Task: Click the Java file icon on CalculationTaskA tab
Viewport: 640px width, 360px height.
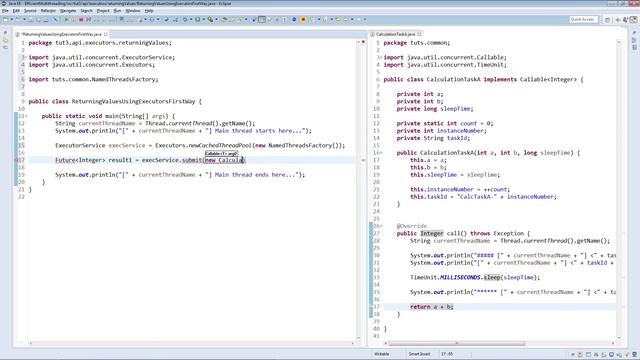Action: pyautogui.click(x=373, y=34)
